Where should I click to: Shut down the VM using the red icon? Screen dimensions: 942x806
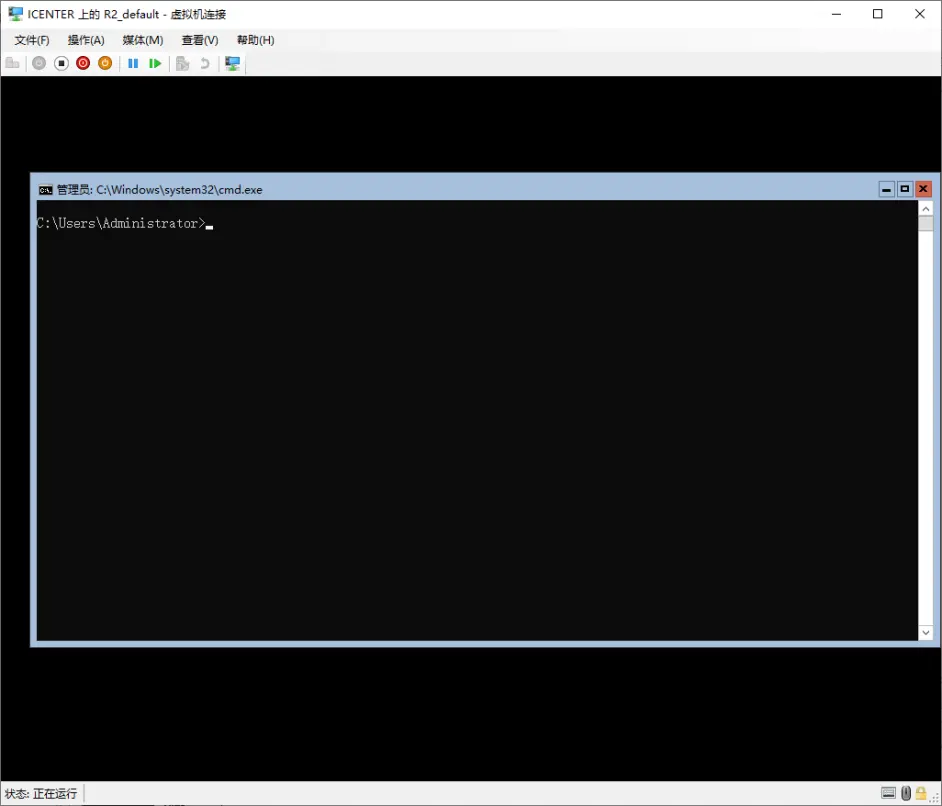[83, 63]
